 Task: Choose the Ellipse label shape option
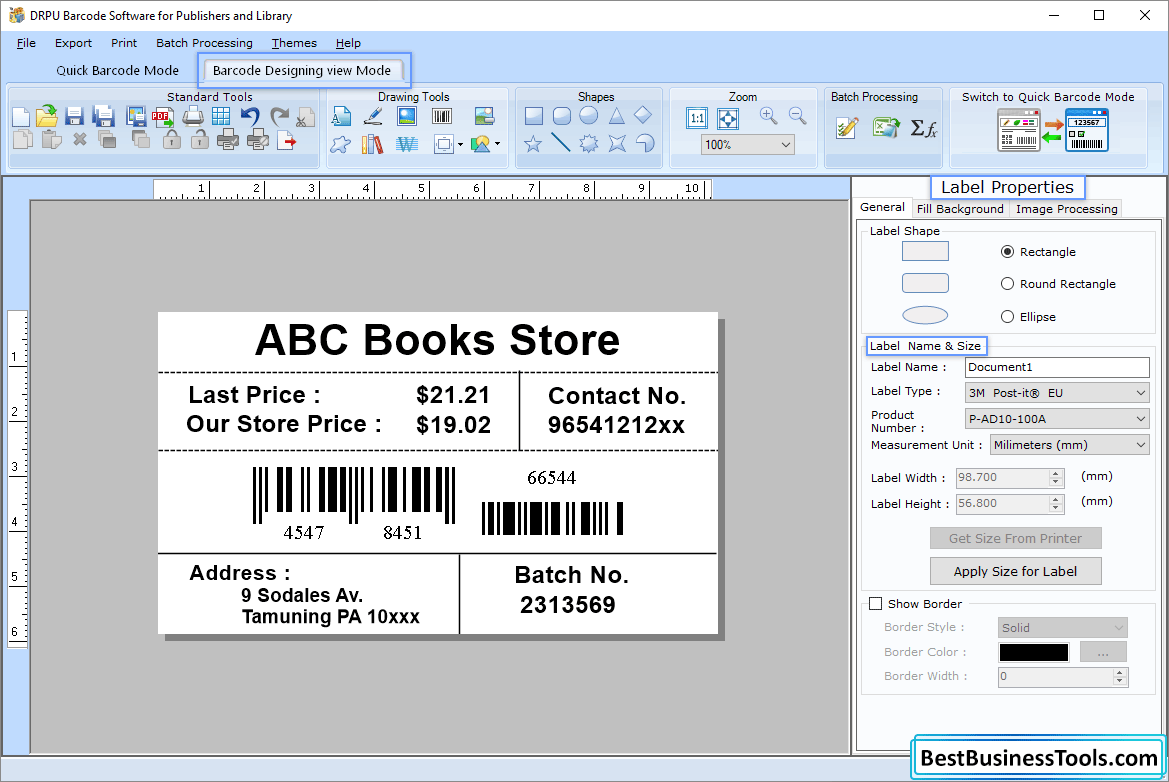(x=1008, y=317)
